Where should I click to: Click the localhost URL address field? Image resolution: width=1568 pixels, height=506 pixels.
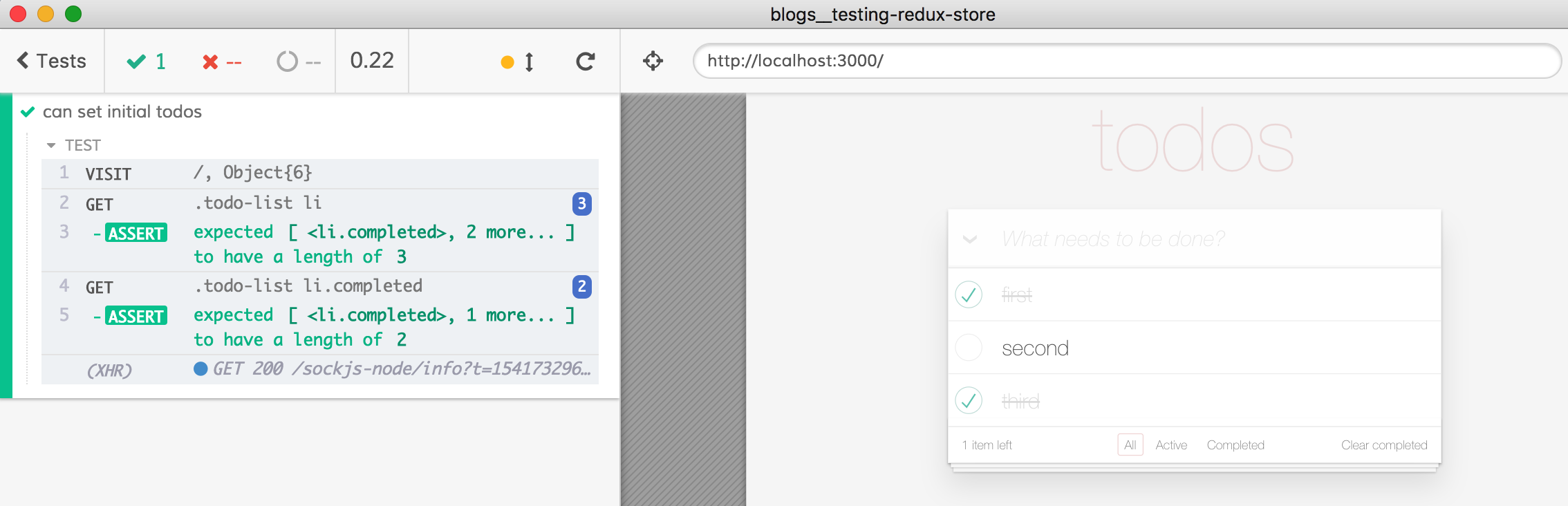[1127, 61]
